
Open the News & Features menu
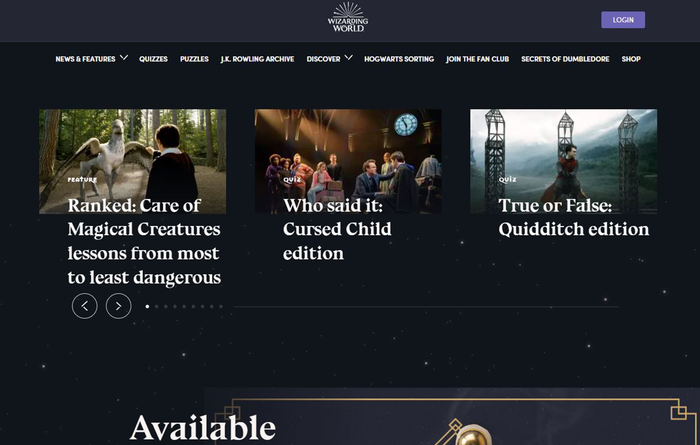coord(85,59)
